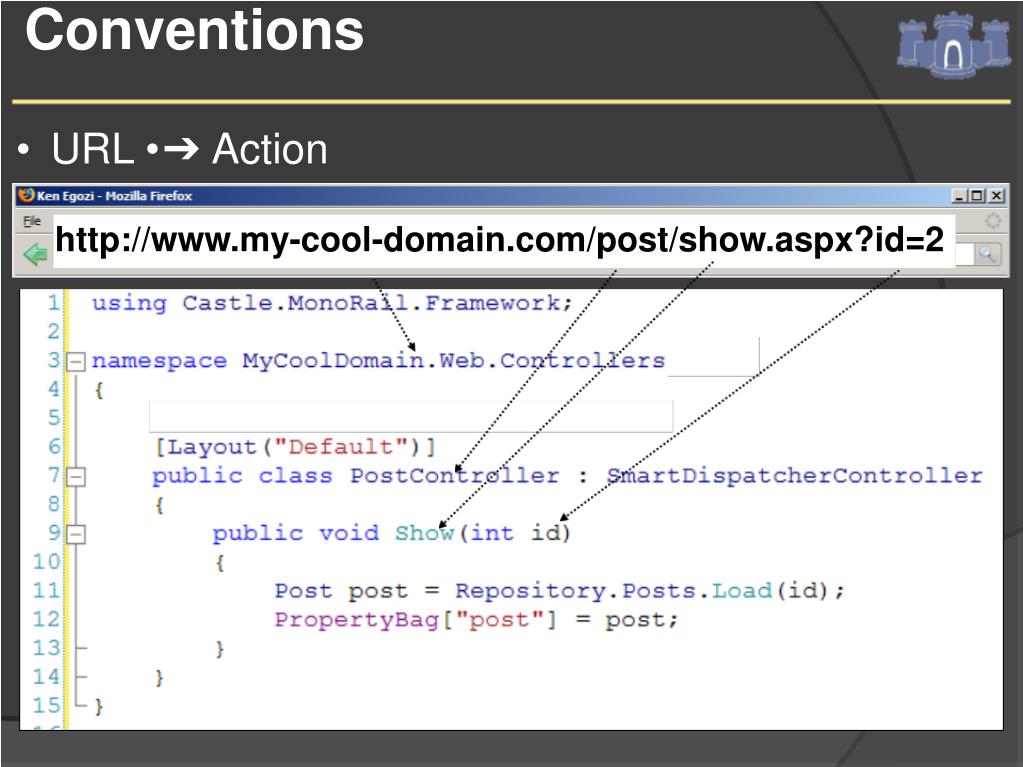Click line number 5 in the gutter

click(53, 418)
